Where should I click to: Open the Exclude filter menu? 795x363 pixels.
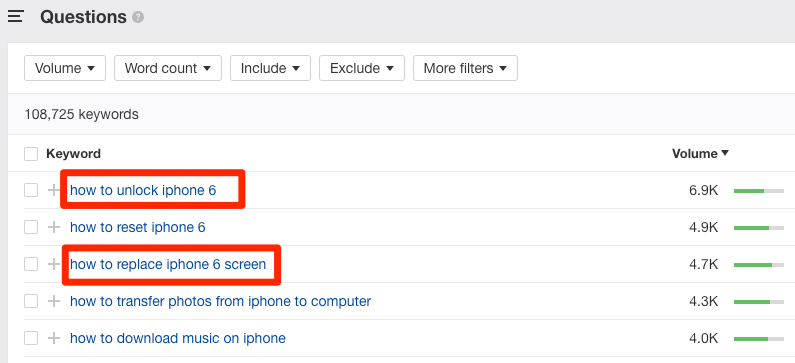[362, 68]
